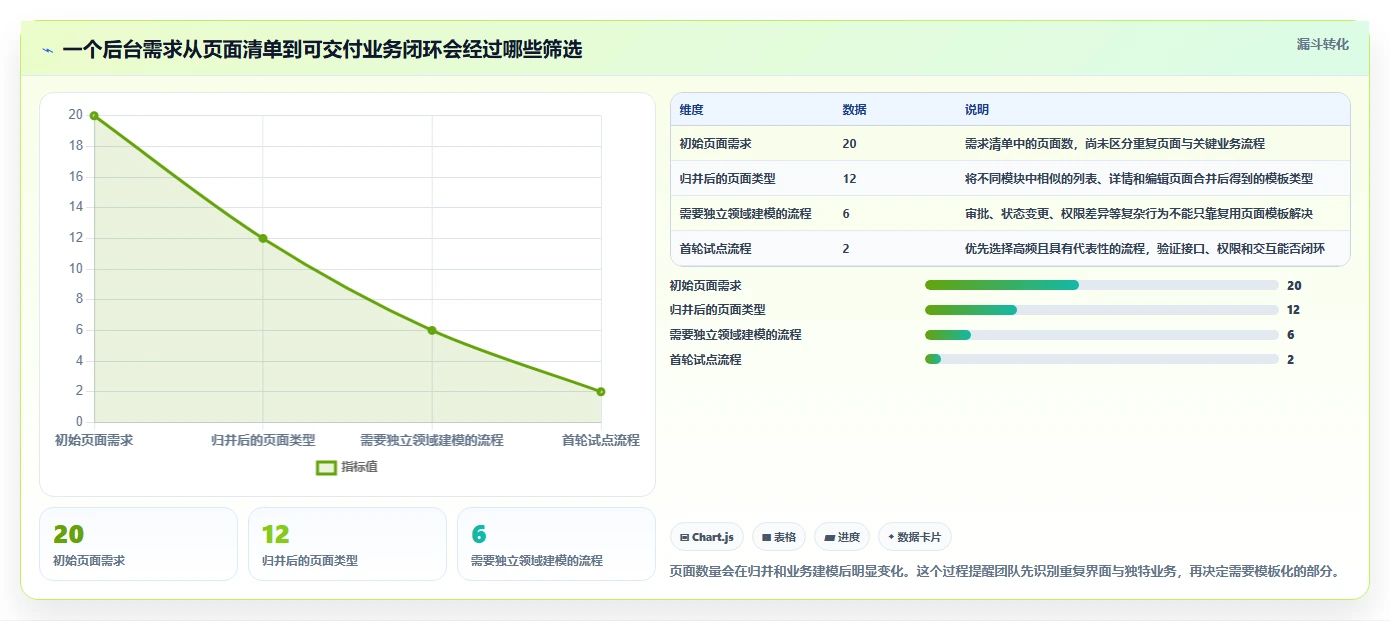Select the chart data point at value 6
Viewport: 1390px width, 621px height.
pos(432,330)
